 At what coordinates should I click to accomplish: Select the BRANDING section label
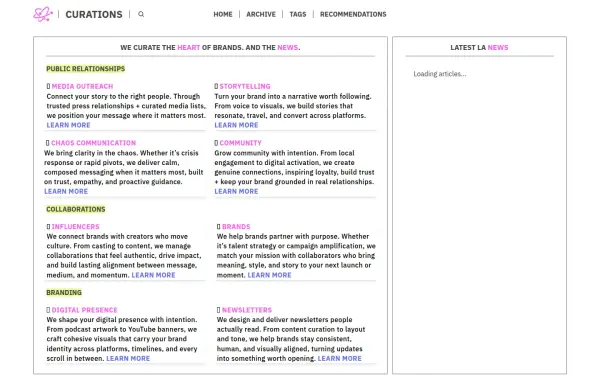click(64, 293)
